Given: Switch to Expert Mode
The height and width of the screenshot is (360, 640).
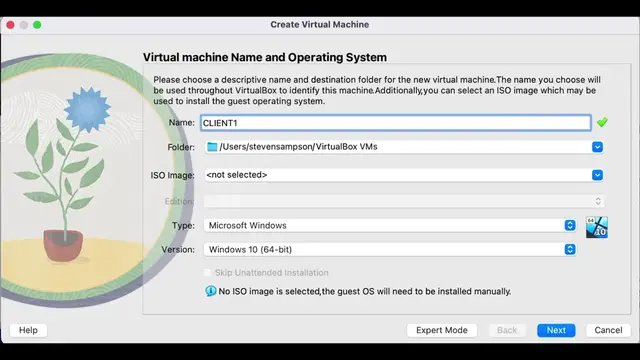Looking at the screenshot, I should (x=442, y=330).
